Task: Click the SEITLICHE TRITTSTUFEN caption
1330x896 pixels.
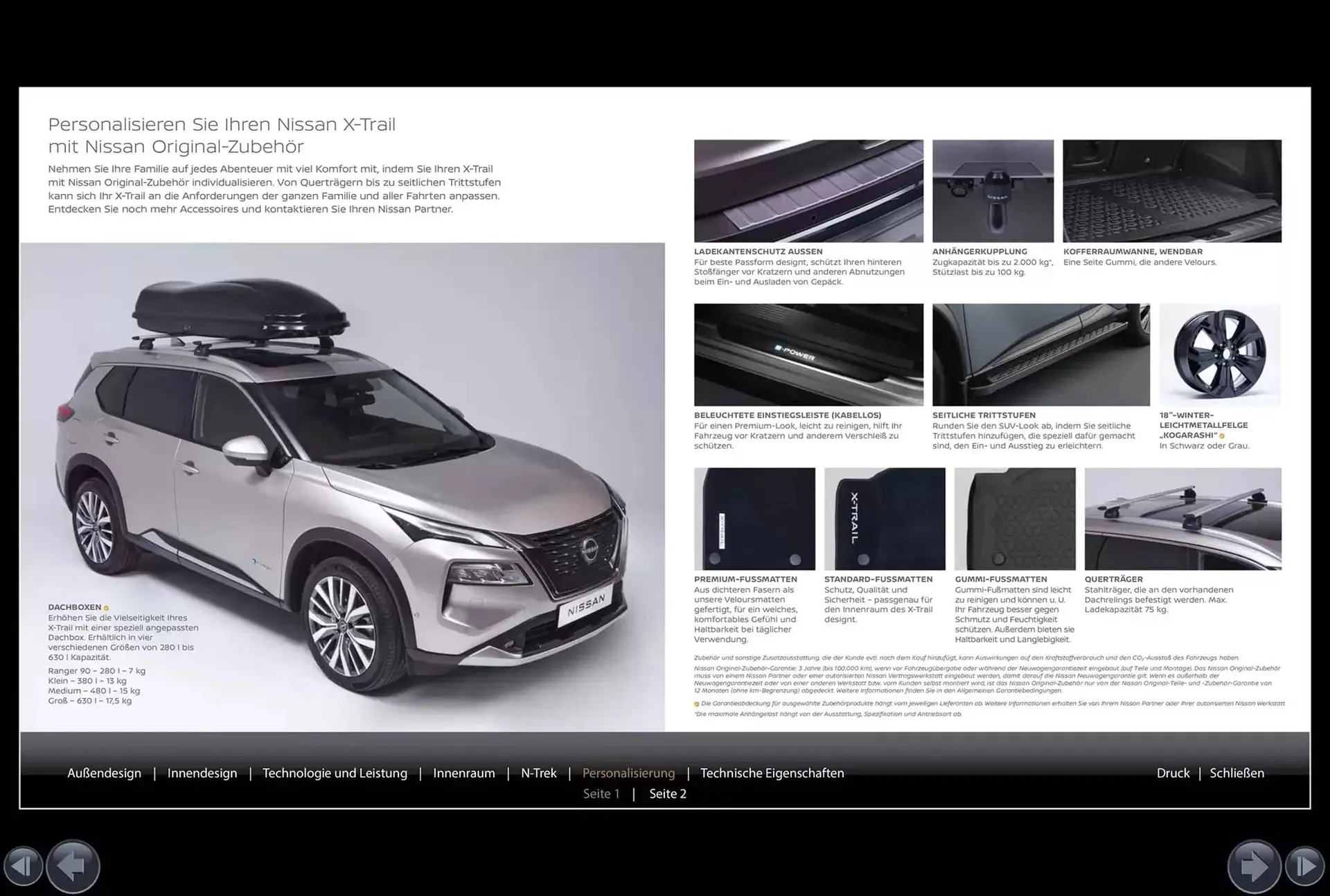Action: pyautogui.click(x=984, y=415)
